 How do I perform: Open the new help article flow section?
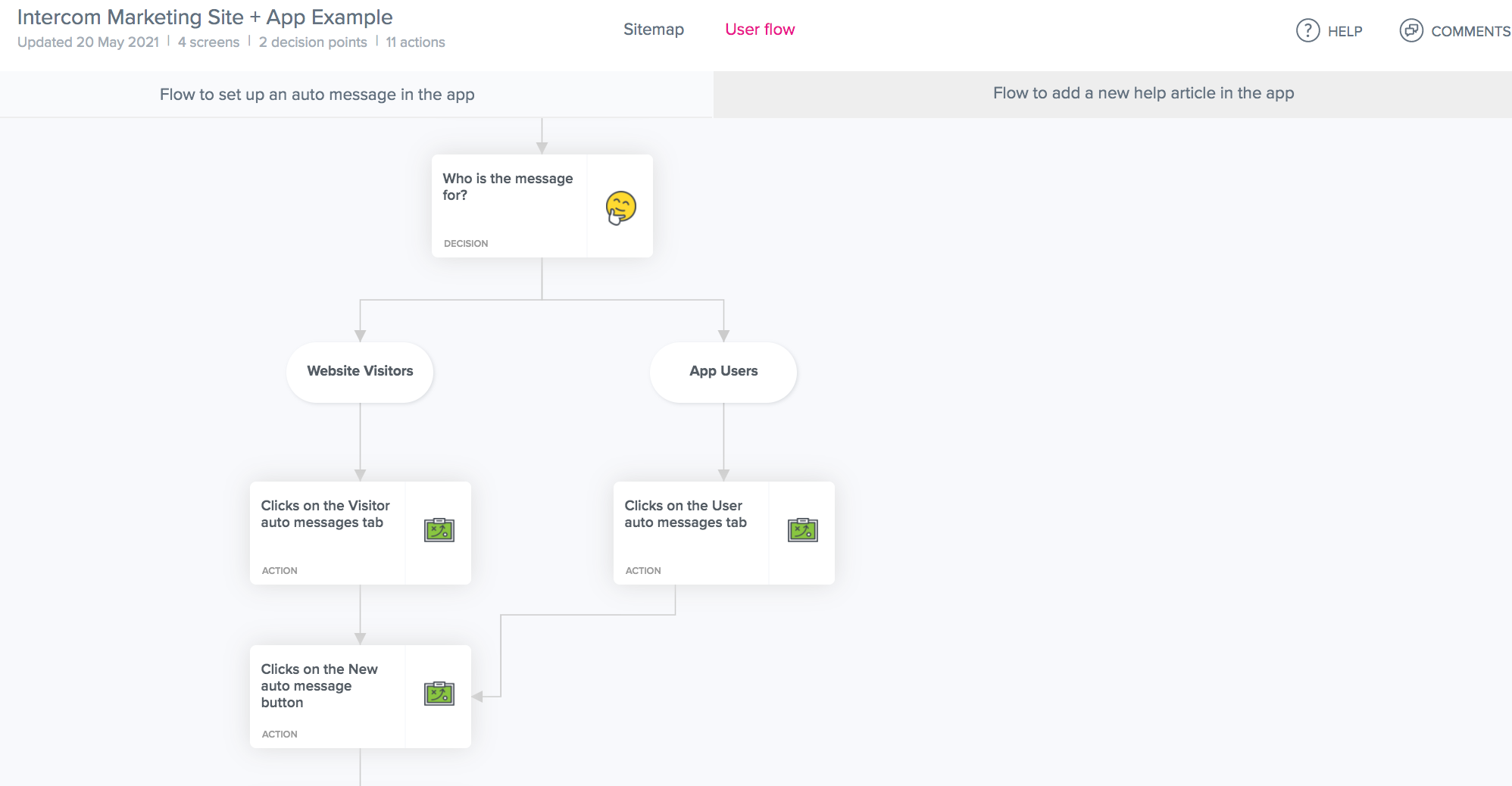pos(1144,93)
